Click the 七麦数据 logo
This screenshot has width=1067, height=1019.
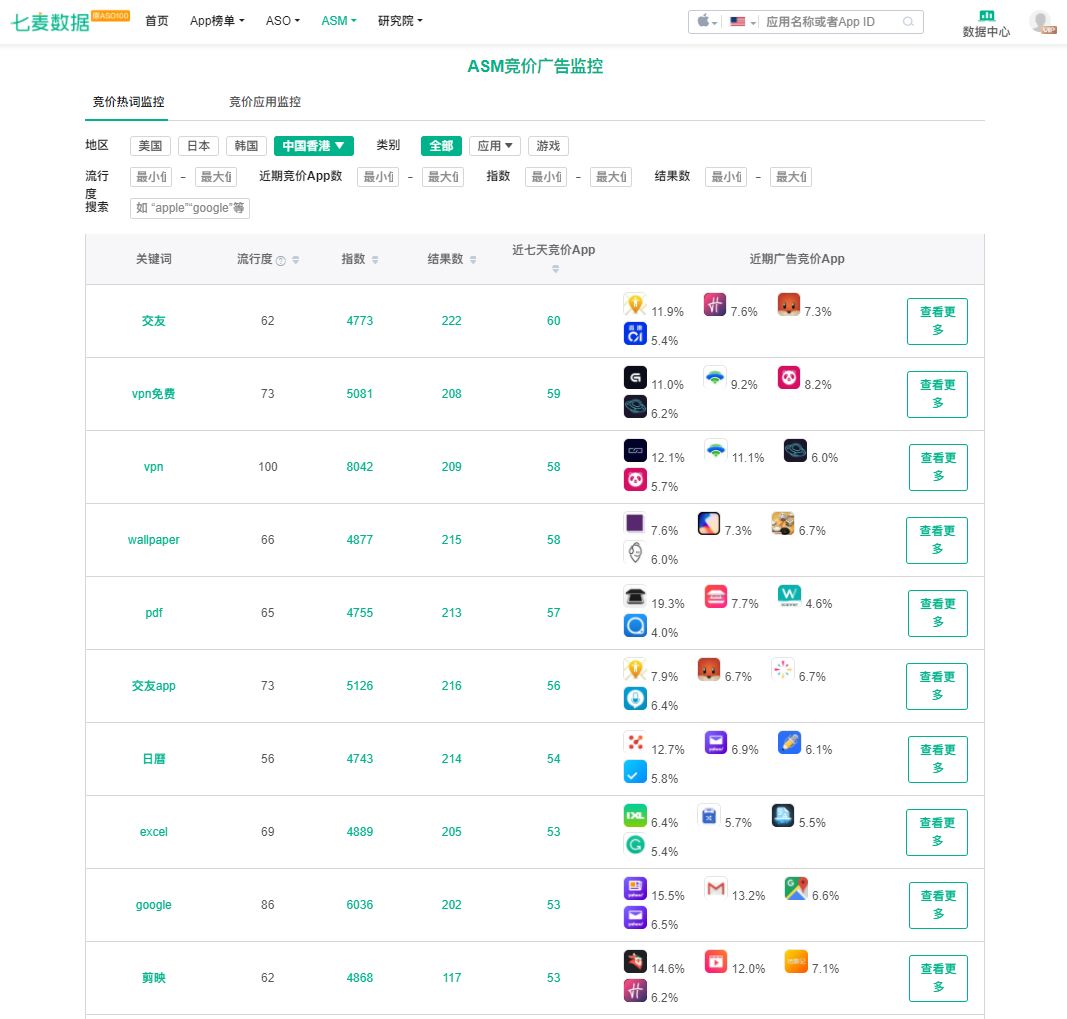coord(50,22)
